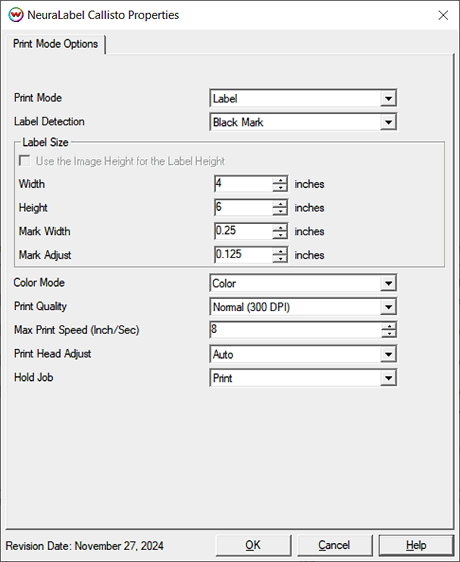460x562 pixels.
Task: Close the Properties dialog window
Action: click(443, 15)
